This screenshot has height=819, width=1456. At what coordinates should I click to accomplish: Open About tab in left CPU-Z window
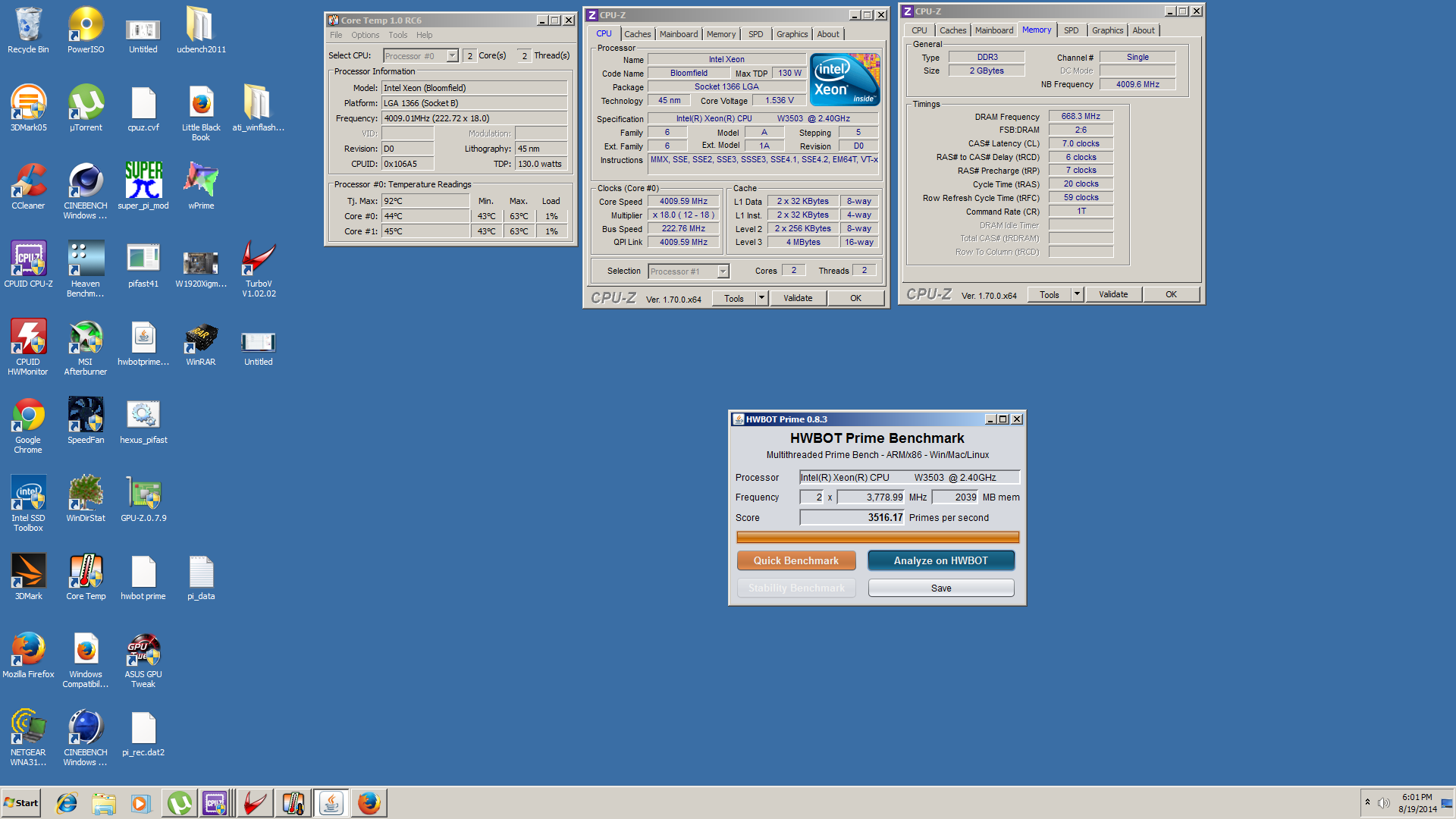point(828,34)
